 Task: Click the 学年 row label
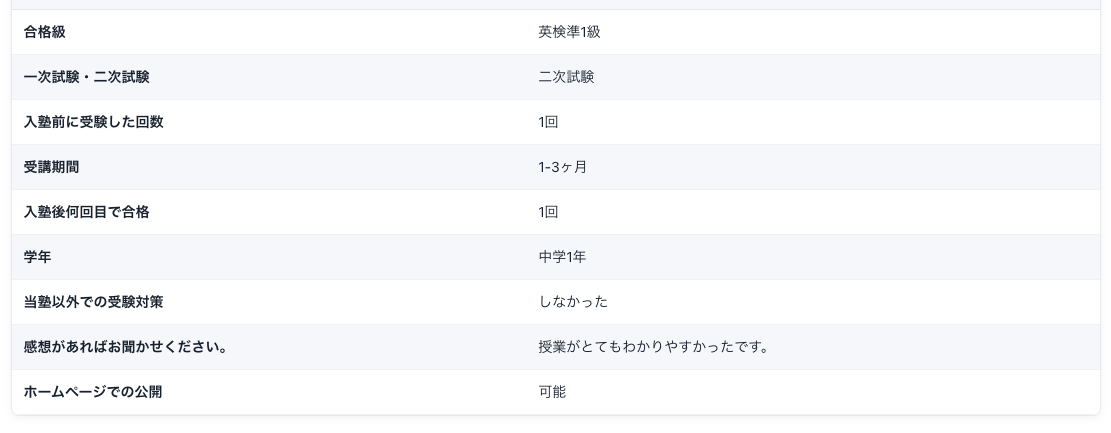(x=37, y=257)
